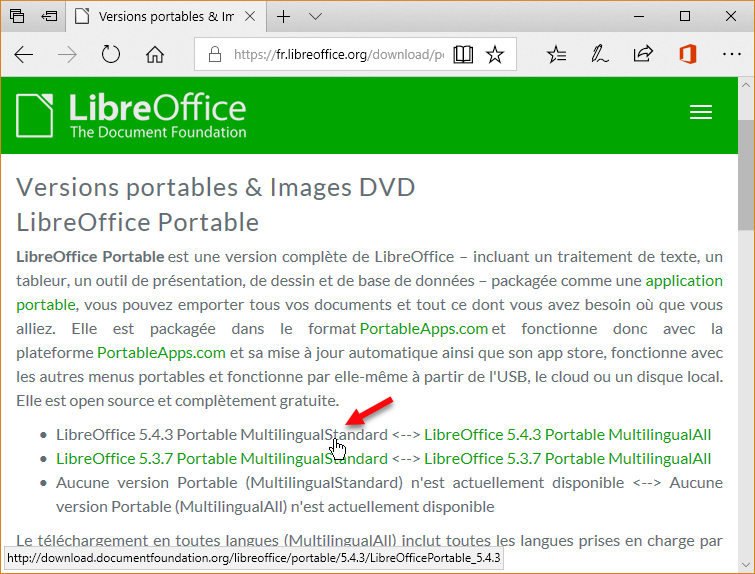Download LibreOffice 5.4.3 Portable MultilingualStandard
The image size is (755, 574).
(x=222, y=435)
